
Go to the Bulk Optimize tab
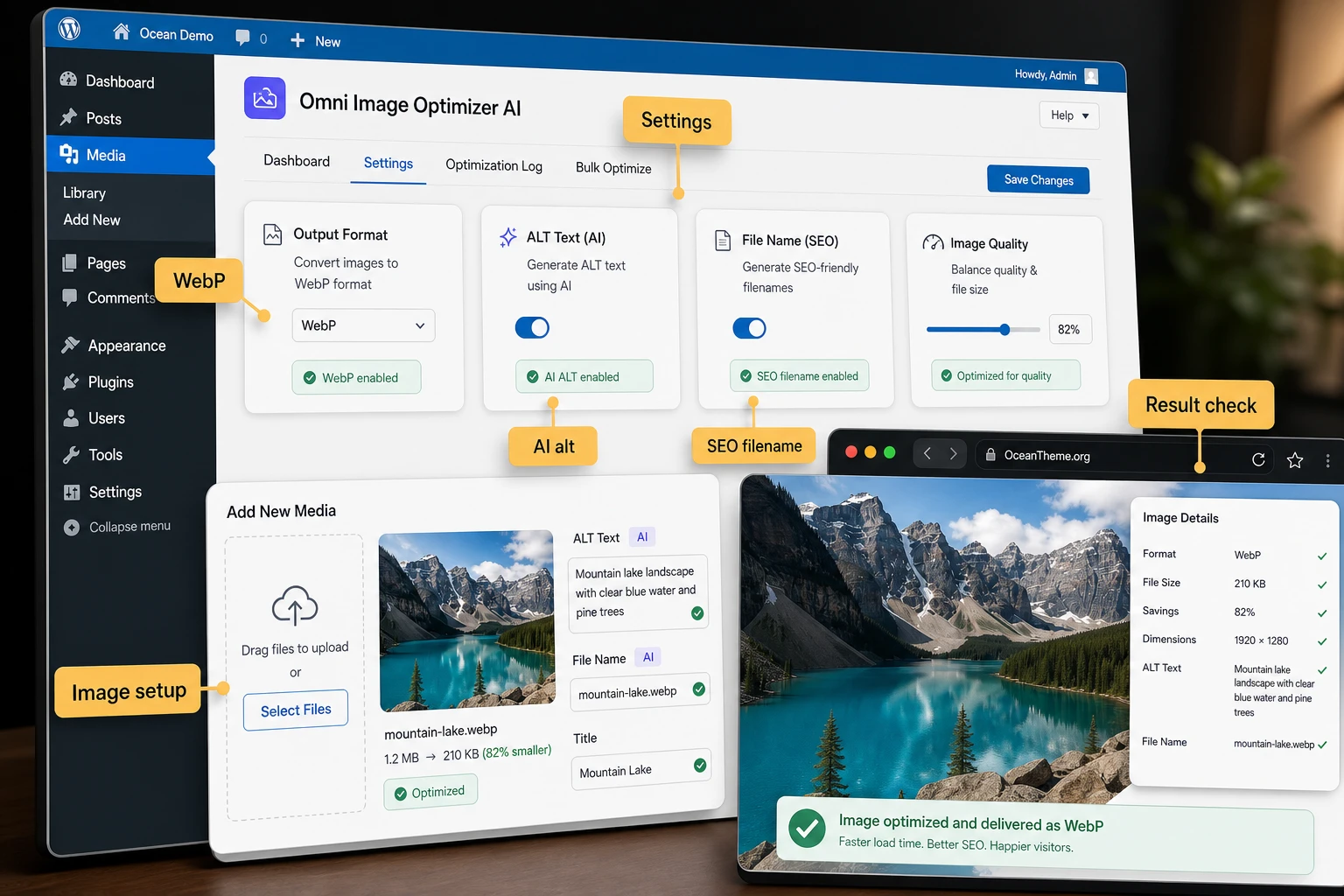pos(613,168)
